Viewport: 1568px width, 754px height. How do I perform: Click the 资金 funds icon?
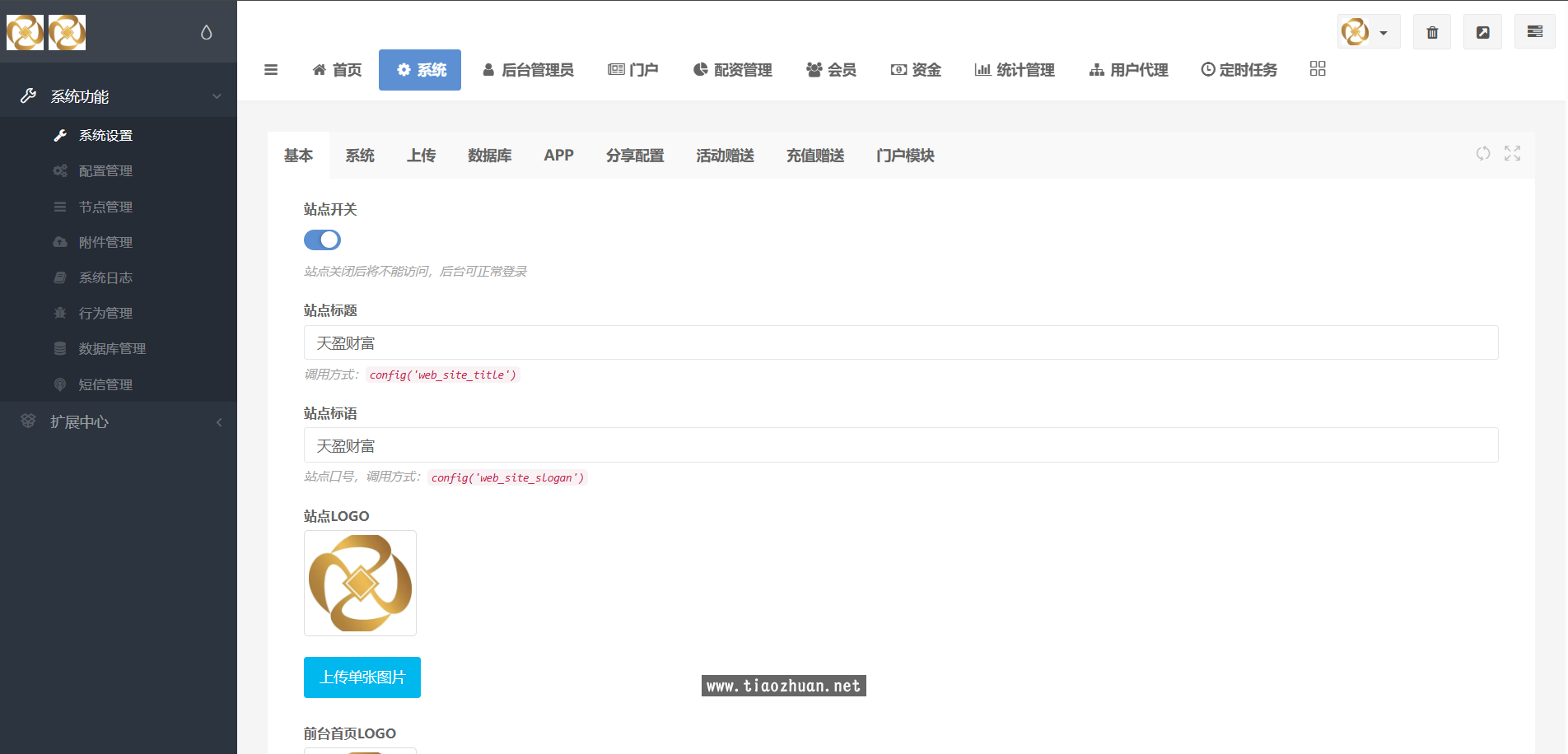[x=898, y=70]
